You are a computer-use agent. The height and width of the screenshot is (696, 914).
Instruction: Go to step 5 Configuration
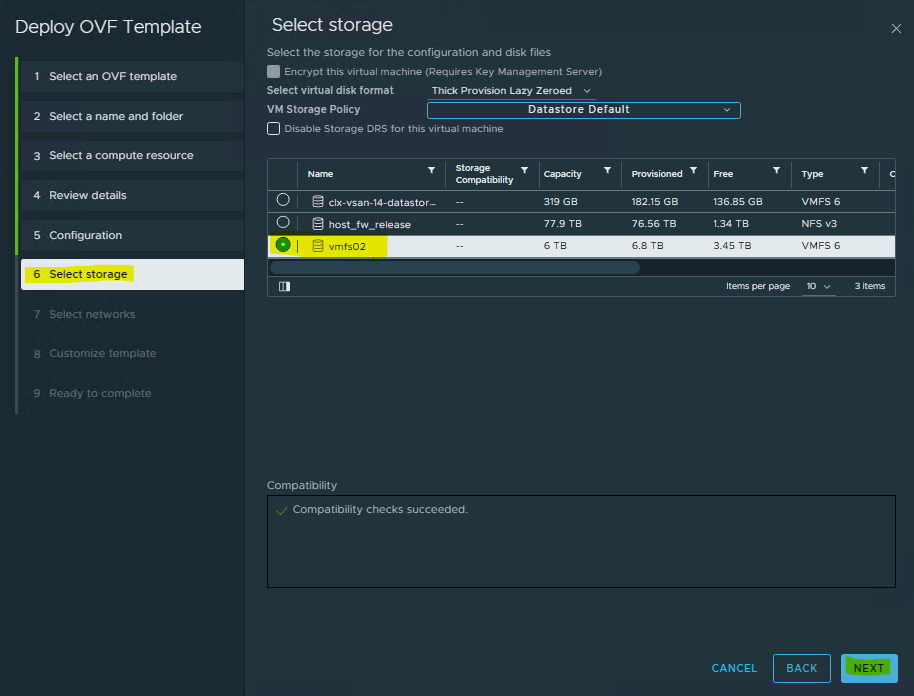coord(132,235)
